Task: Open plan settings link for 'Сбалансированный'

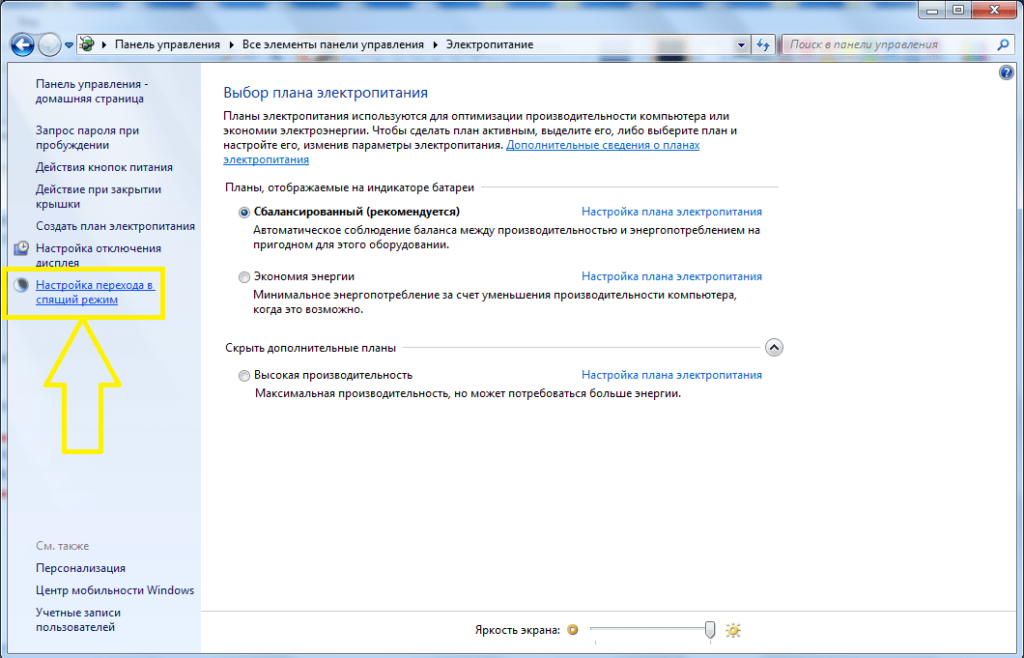Action: (x=672, y=212)
